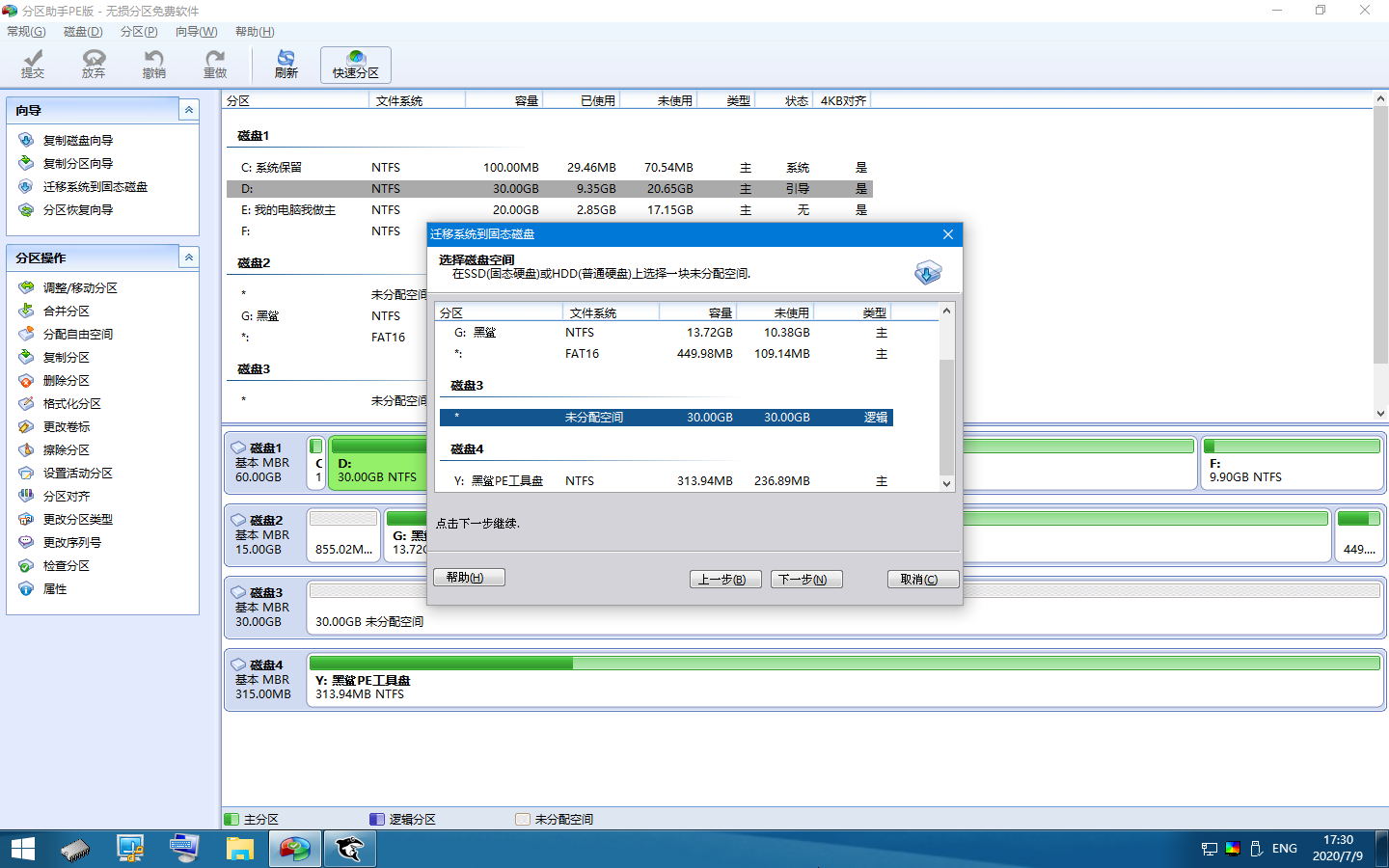This screenshot has height=868, width=1389.
Task: Select Y: 黑鲨PE工具盘 partition block
Action: click(x=845, y=680)
